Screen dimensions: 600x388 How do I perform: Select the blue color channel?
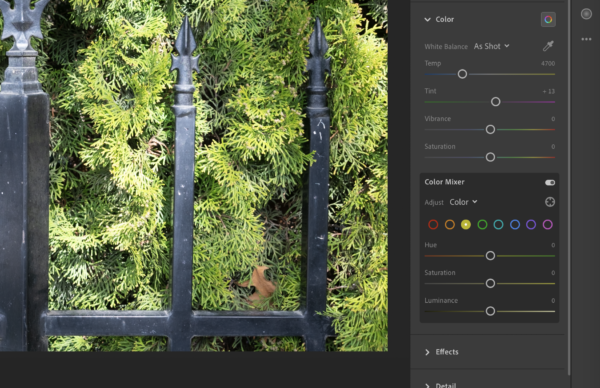point(515,225)
